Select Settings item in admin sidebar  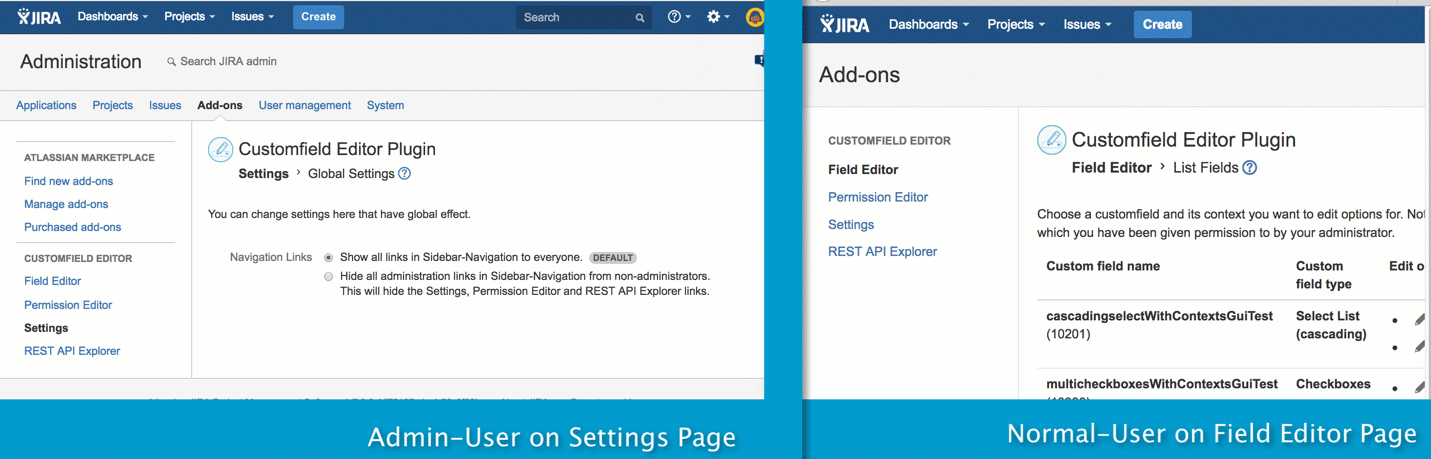pyautogui.click(x=46, y=328)
